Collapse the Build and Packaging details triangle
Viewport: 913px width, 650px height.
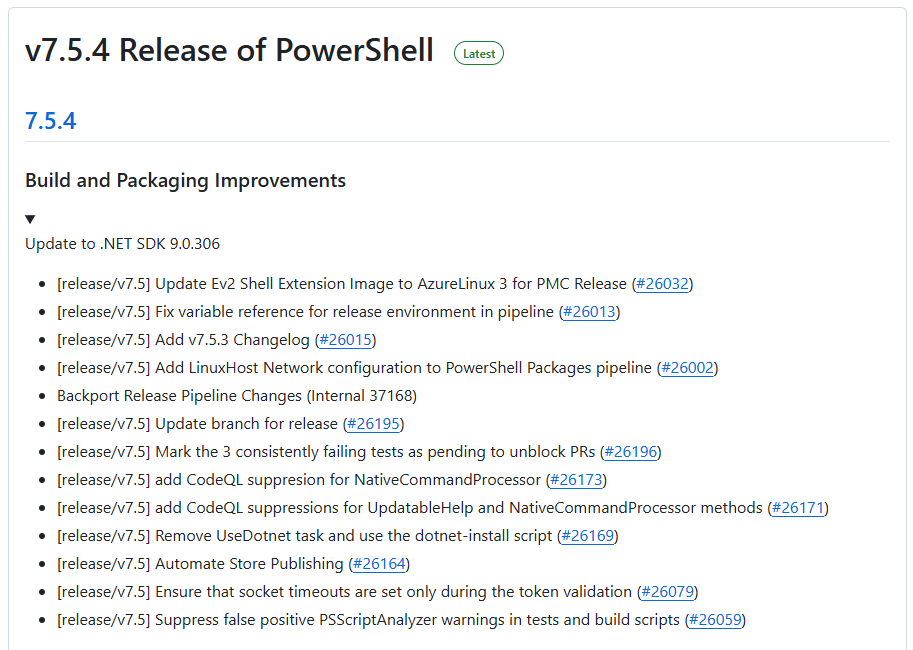(x=30, y=219)
